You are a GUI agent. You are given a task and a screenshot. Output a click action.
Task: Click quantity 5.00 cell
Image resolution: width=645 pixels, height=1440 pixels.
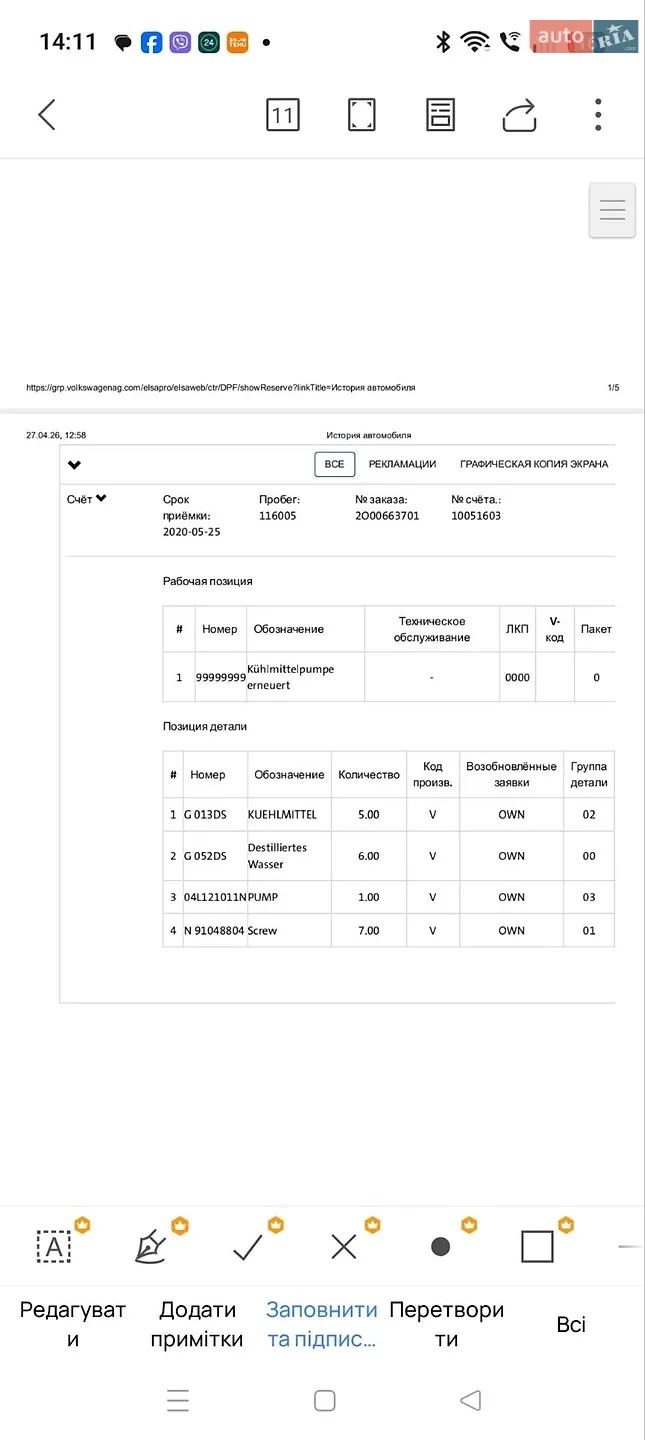click(369, 815)
